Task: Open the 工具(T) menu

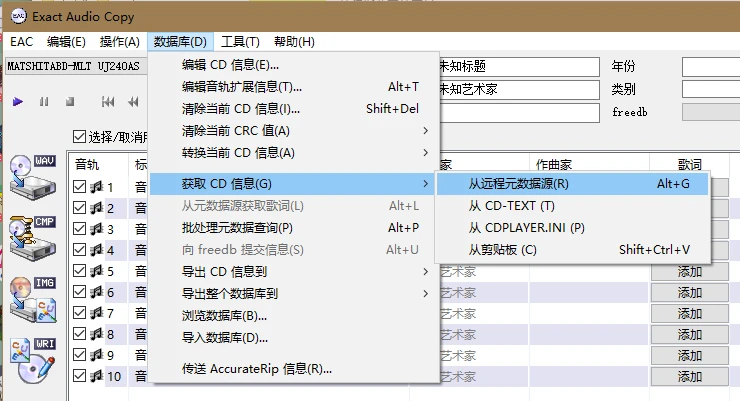Action: coord(240,42)
